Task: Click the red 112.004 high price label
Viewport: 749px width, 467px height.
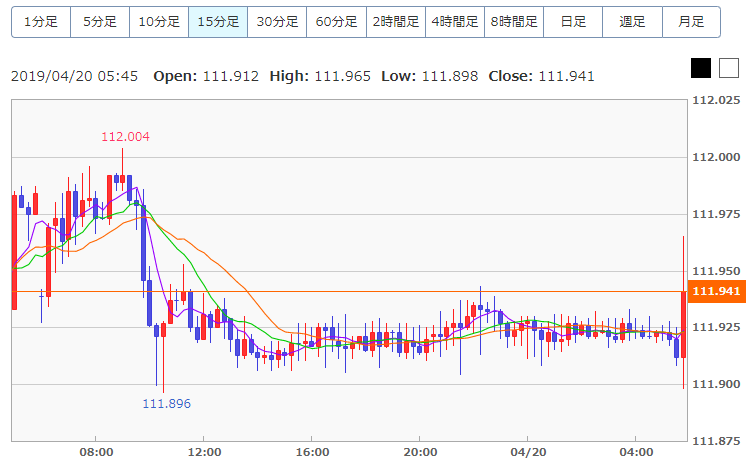Action: coord(124,136)
